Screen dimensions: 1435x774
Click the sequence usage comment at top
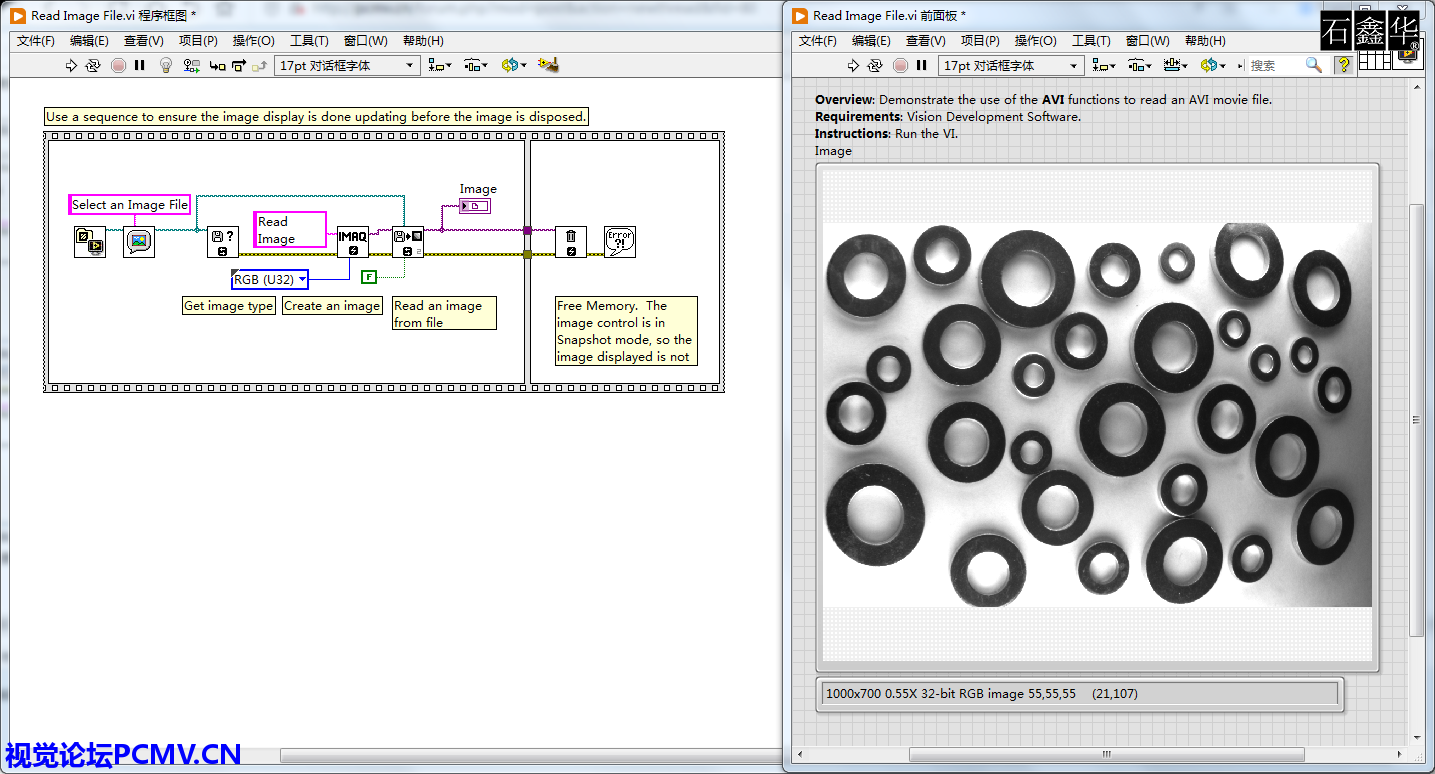click(x=316, y=117)
